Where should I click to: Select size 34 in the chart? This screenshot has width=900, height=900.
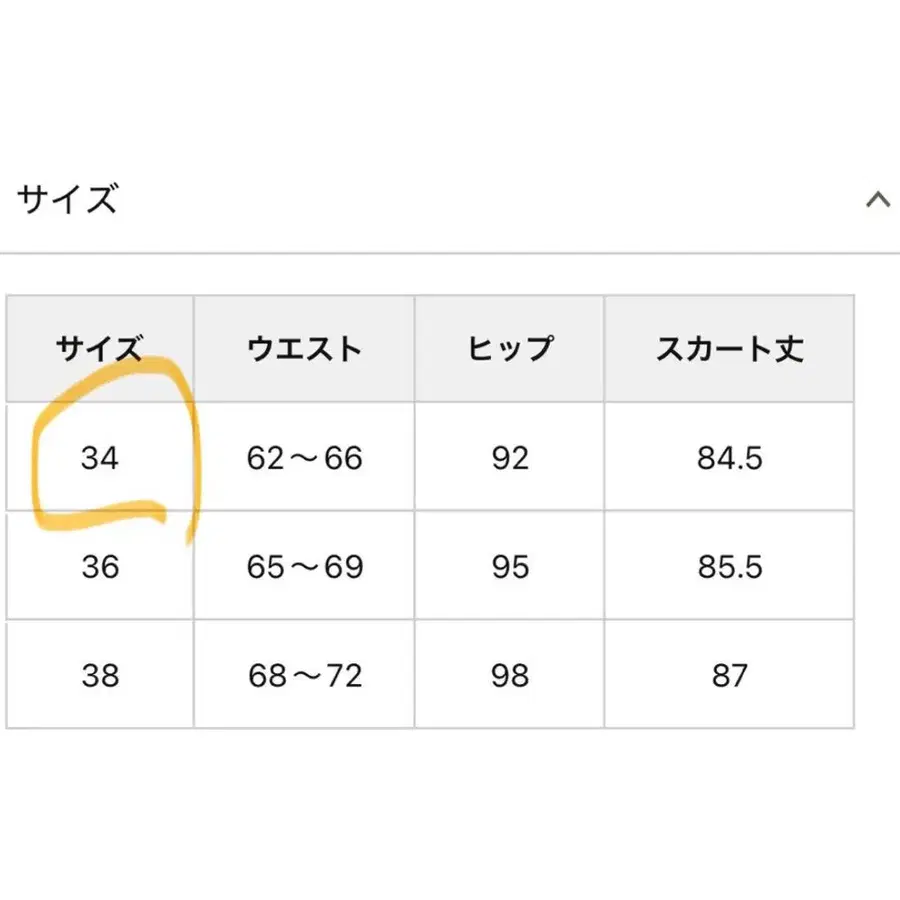pyautogui.click(x=101, y=457)
